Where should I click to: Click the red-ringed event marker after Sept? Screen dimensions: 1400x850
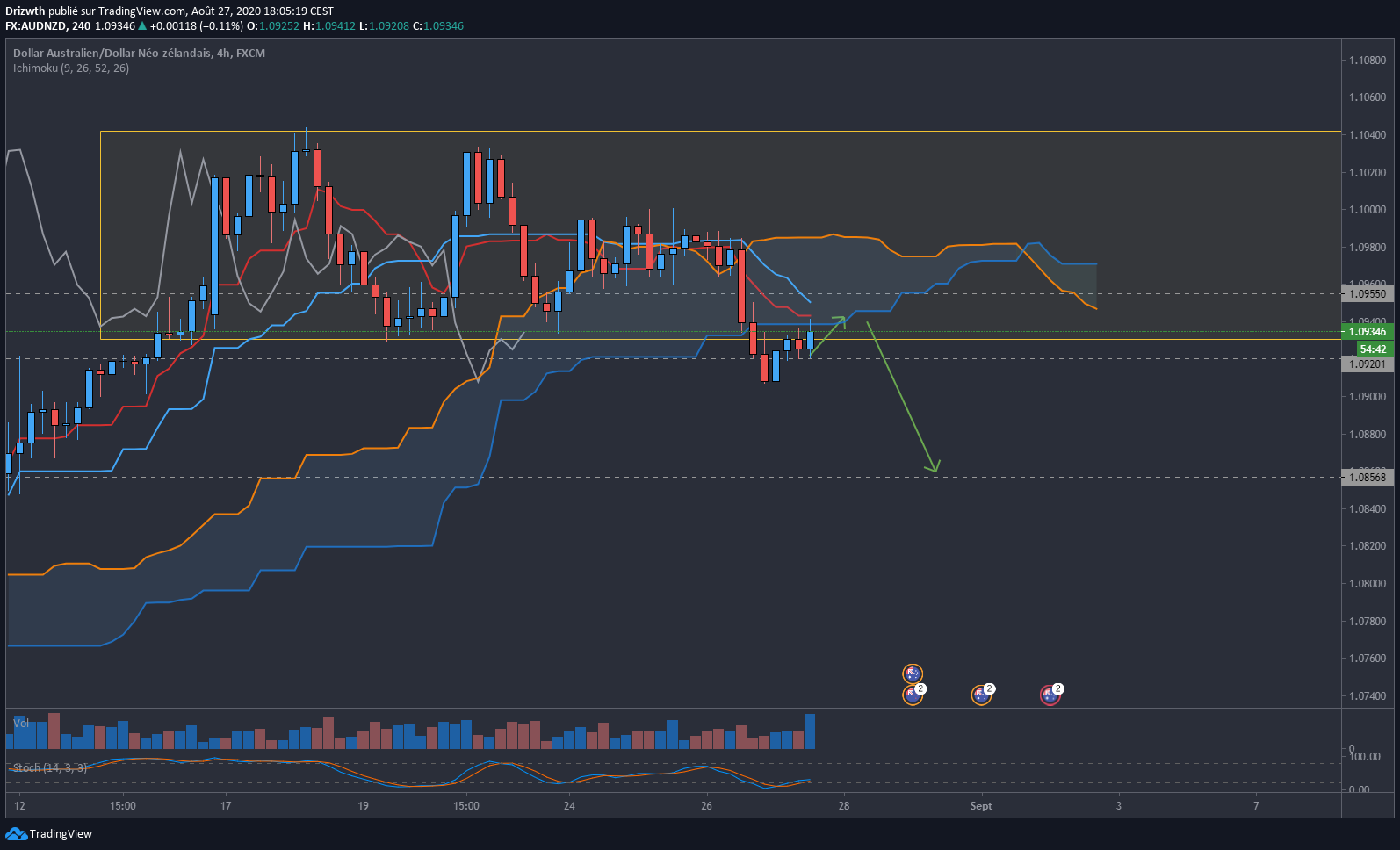(1050, 695)
